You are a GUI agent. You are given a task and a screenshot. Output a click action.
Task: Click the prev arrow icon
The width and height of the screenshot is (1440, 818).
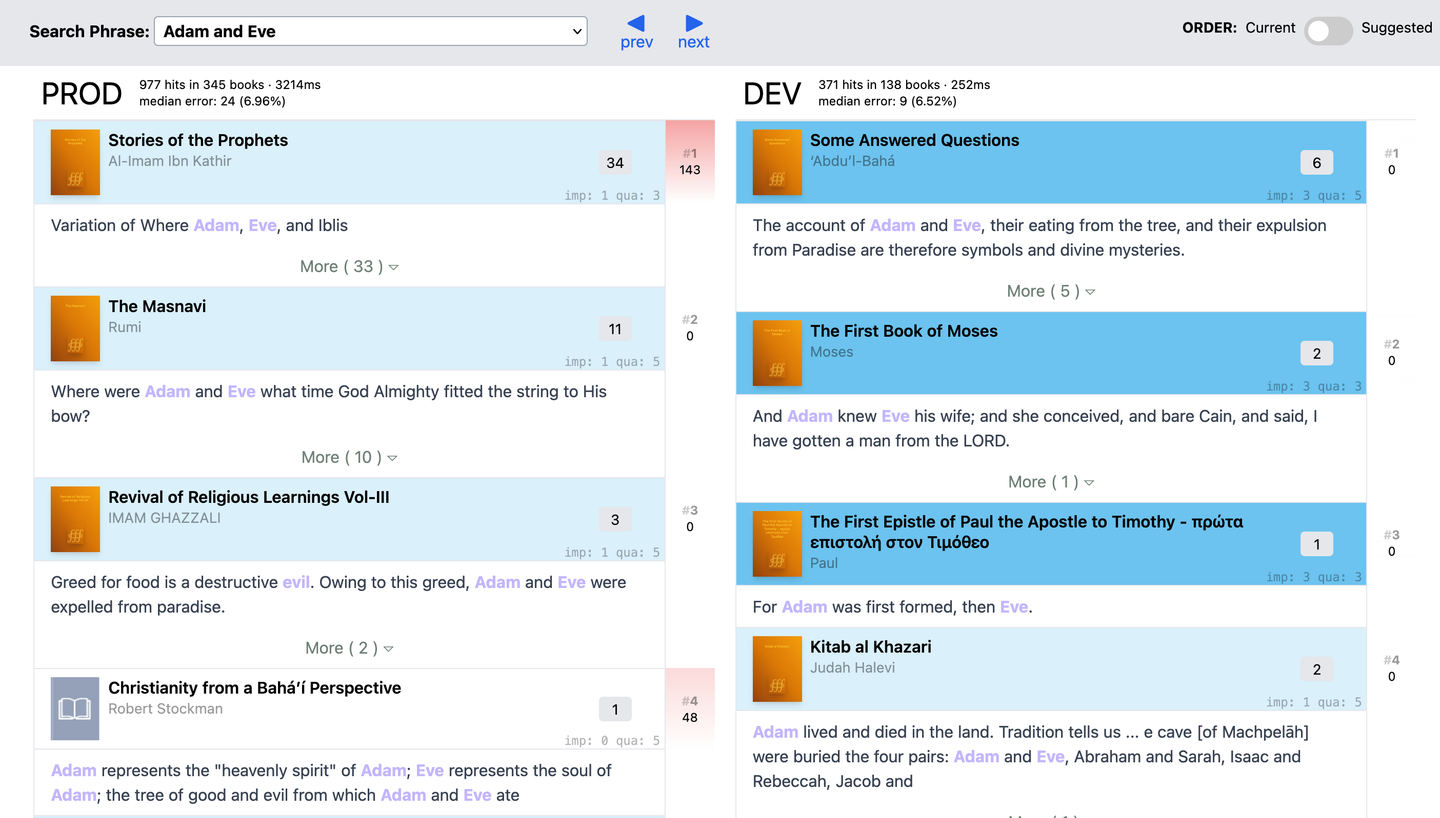point(636,23)
